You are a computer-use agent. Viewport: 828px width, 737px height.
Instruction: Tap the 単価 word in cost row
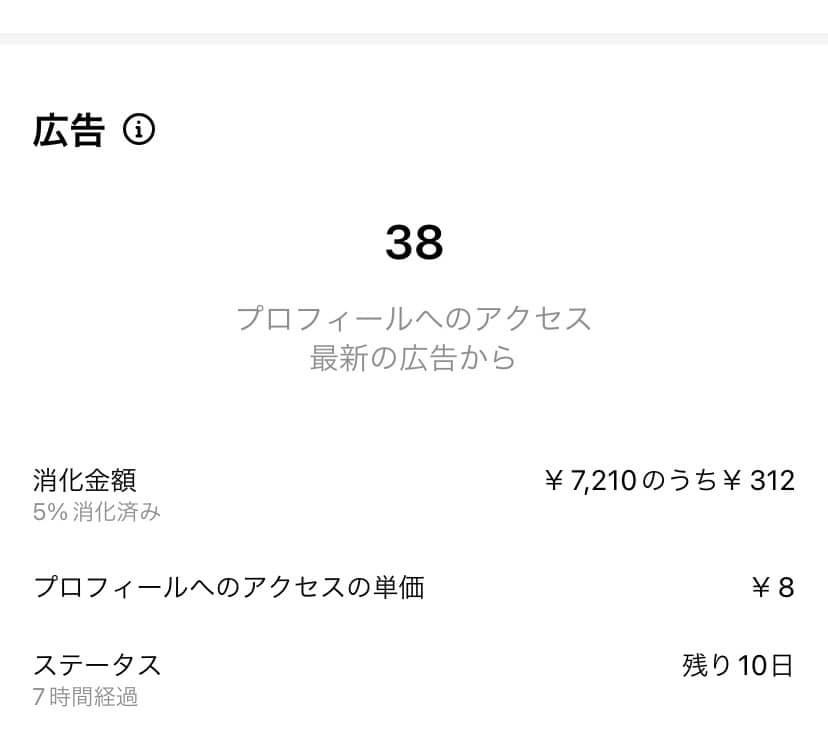[x=399, y=588]
